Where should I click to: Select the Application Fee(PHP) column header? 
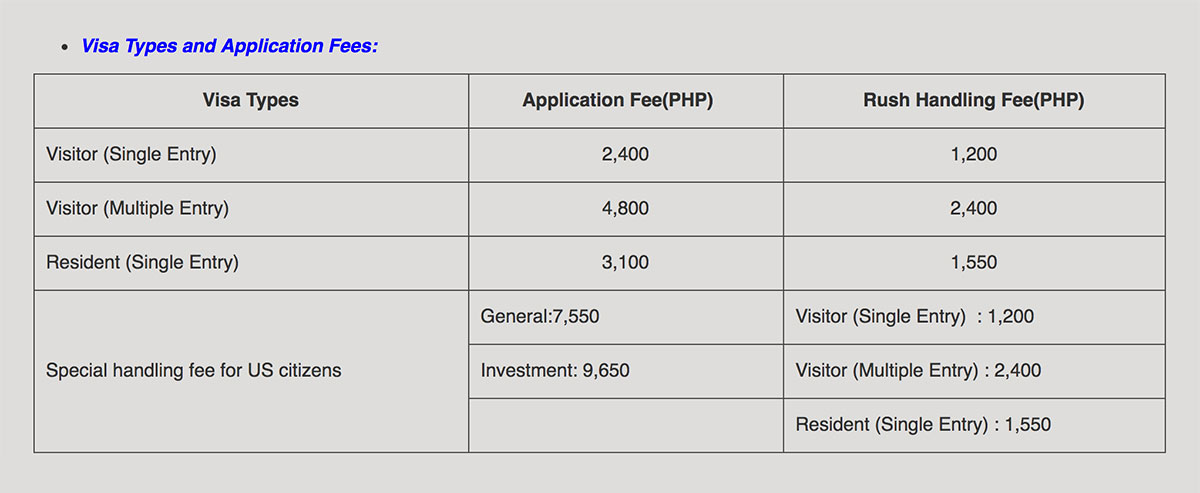[x=626, y=100]
